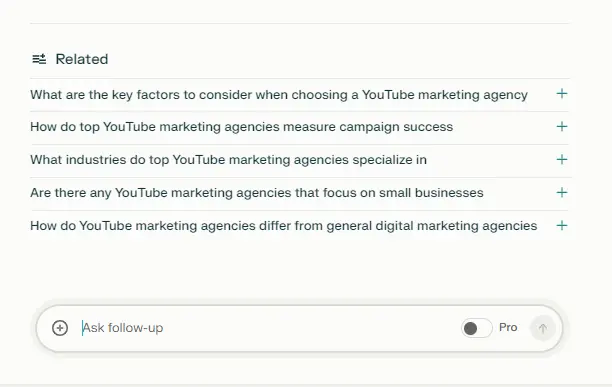
Task: Click 'Ask follow-up' placeholder text
Action: pos(123,328)
